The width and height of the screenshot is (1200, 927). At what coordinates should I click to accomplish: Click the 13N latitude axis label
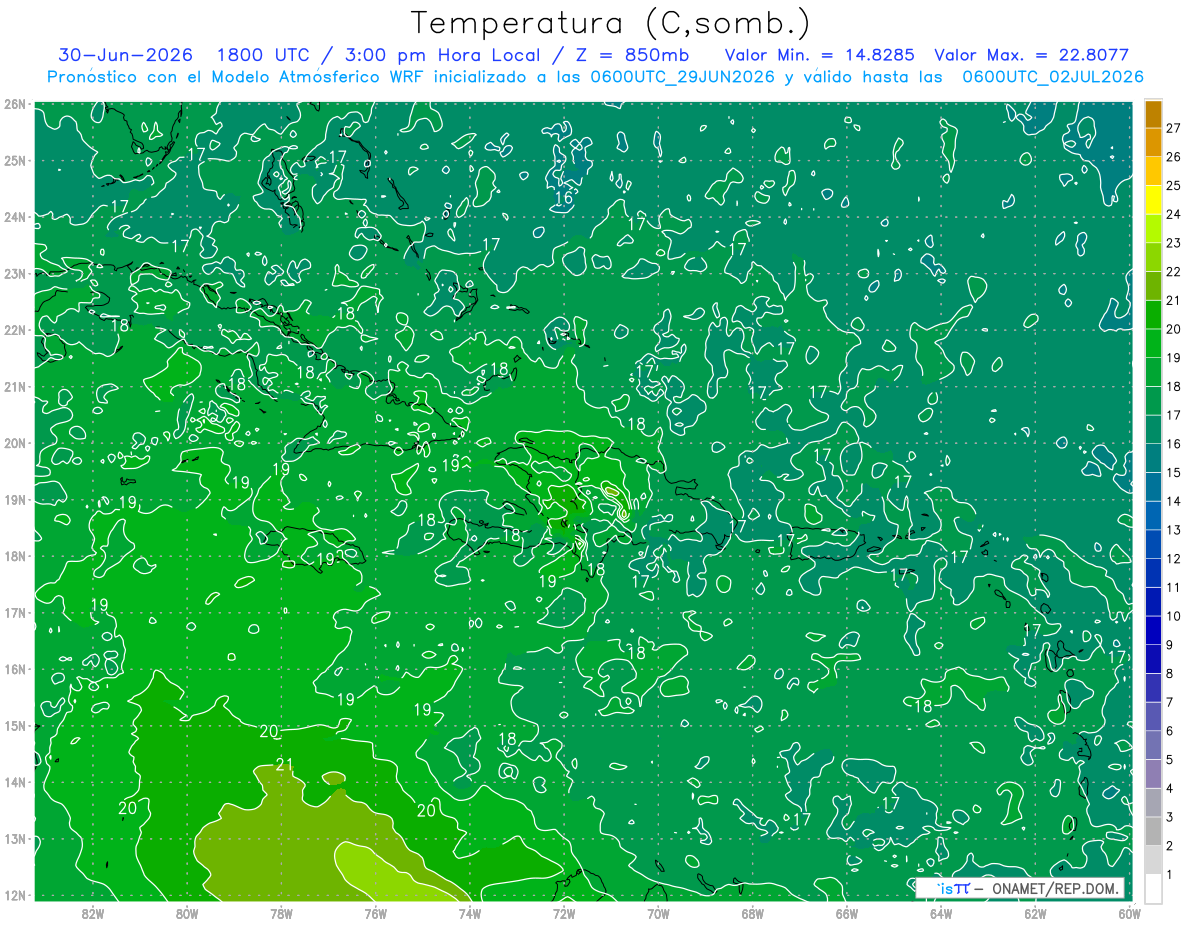pyautogui.click(x=14, y=838)
